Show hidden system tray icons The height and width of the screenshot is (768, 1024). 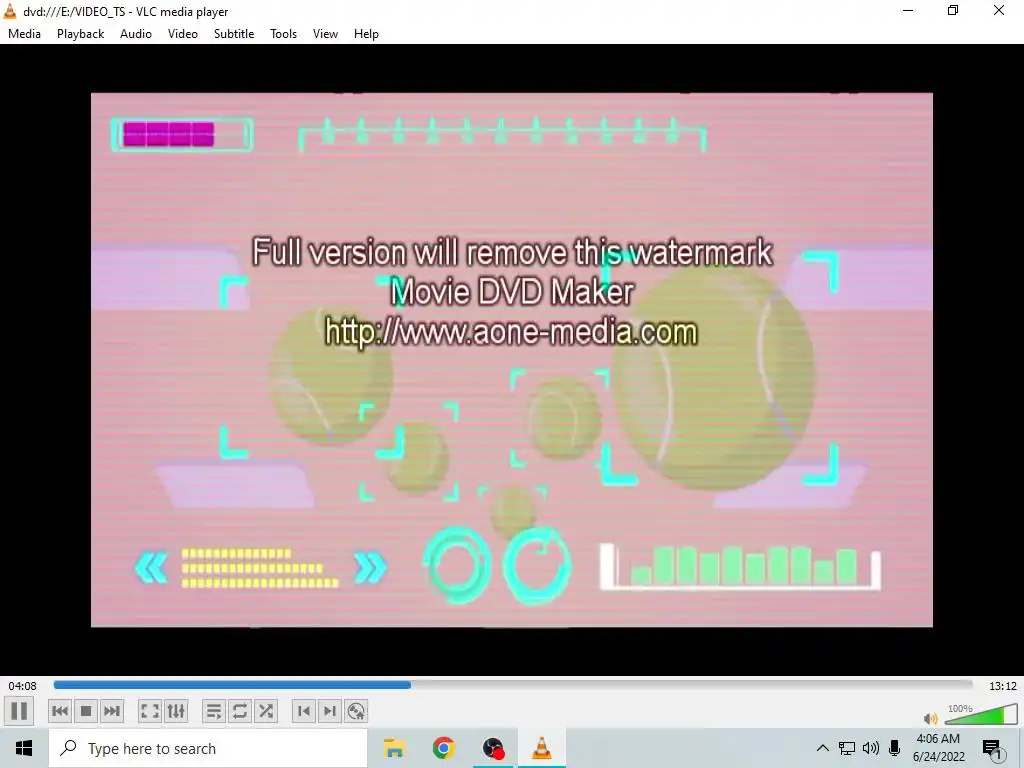click(x=823, y=748)
